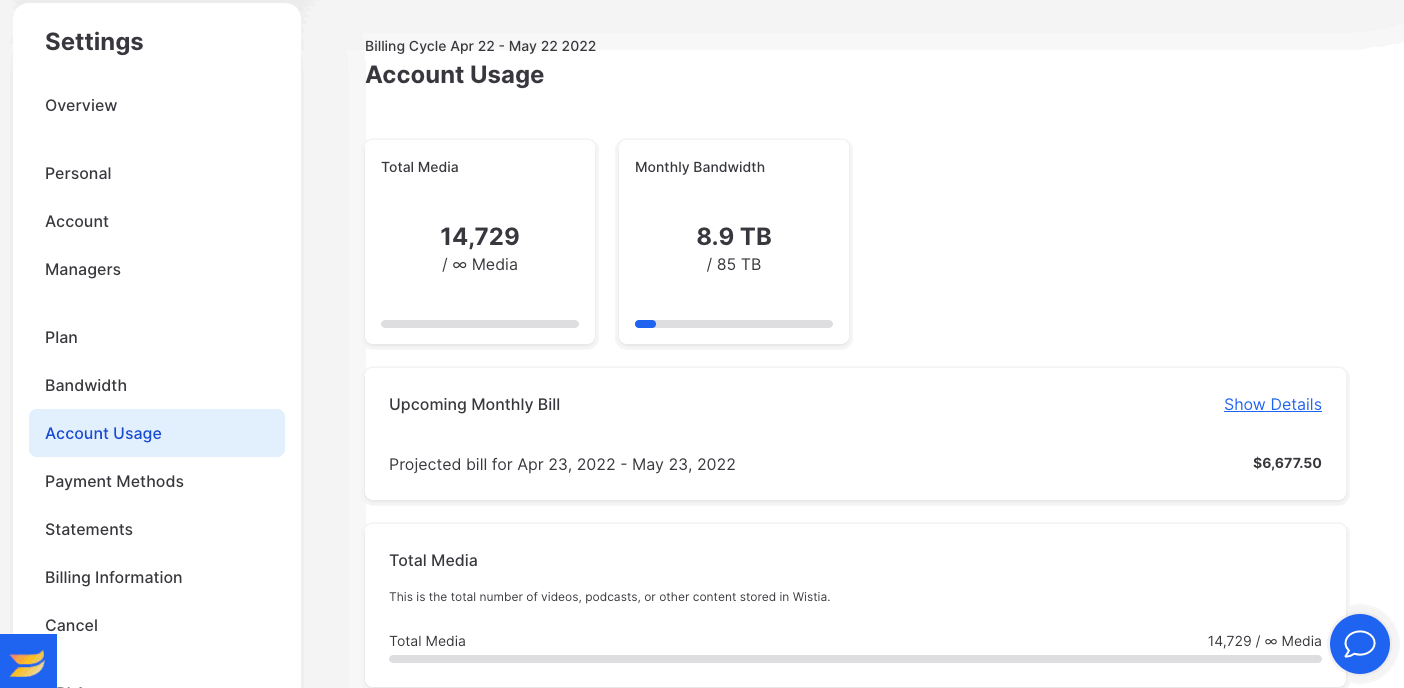View Statements in the sidebar
This screenshot has height=688, width=1404.
[89, 529]
